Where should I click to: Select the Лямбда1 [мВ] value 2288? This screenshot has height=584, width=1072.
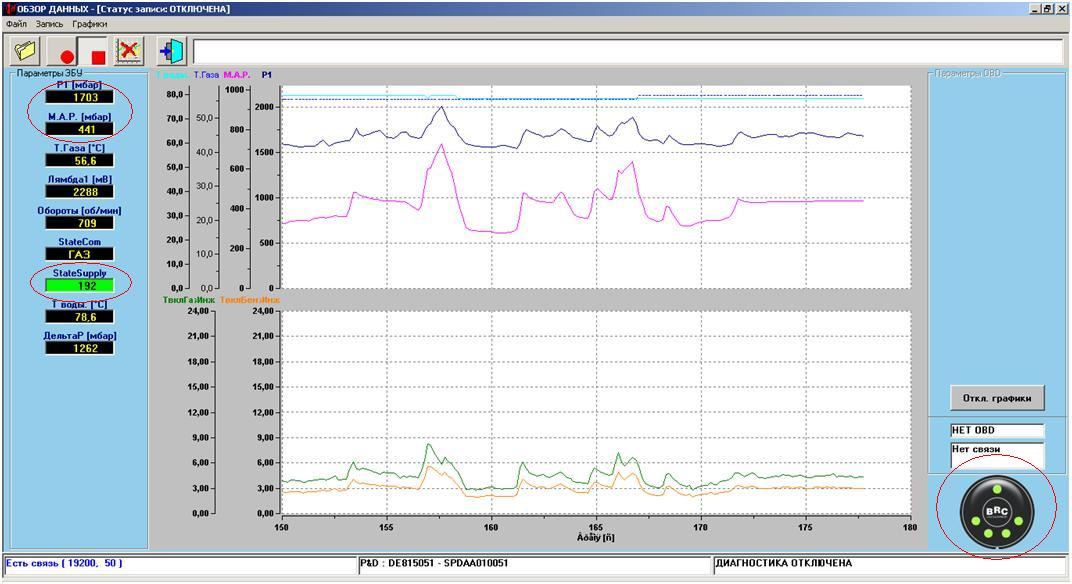(79, 192)
